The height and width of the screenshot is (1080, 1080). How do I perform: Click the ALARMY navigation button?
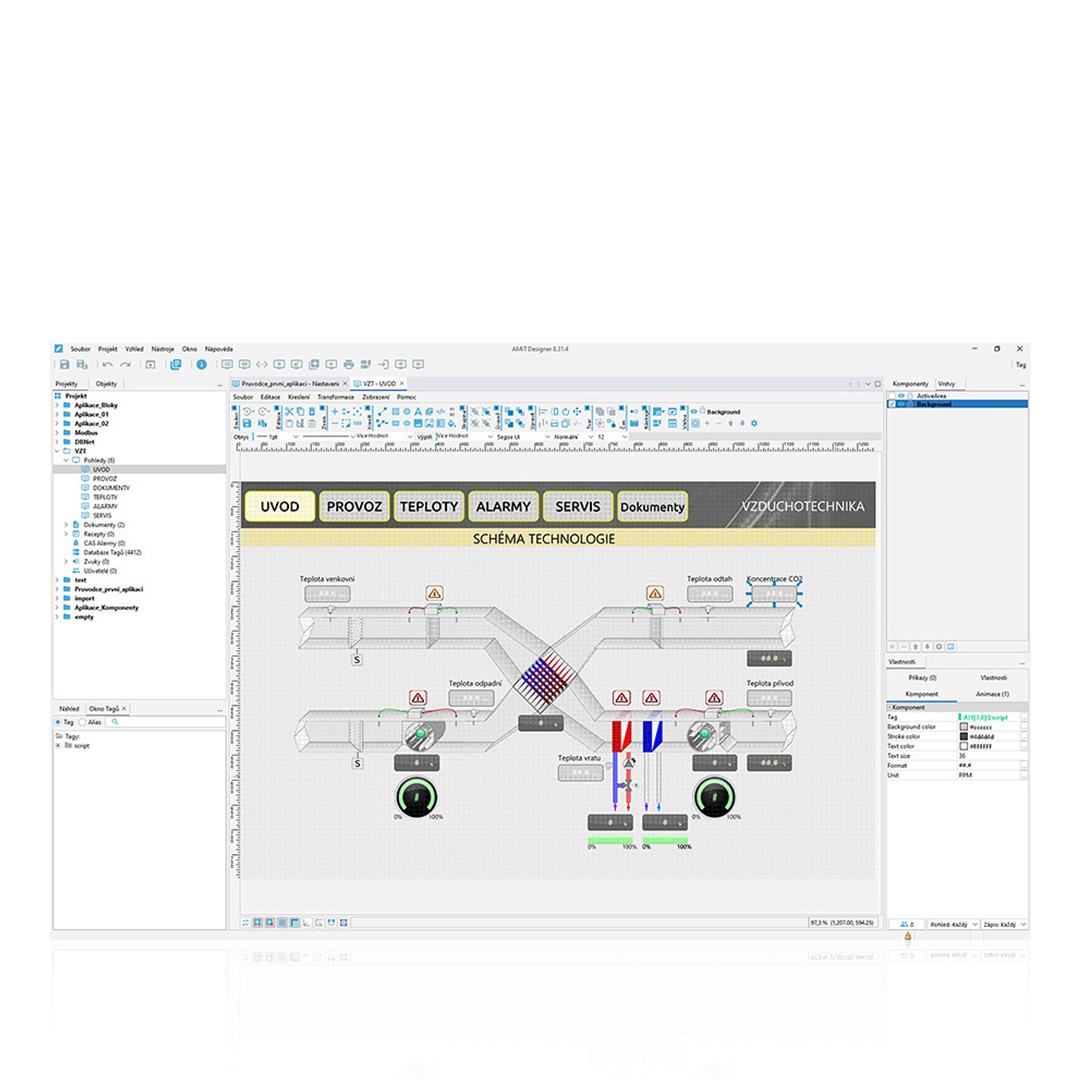point(503,507)
